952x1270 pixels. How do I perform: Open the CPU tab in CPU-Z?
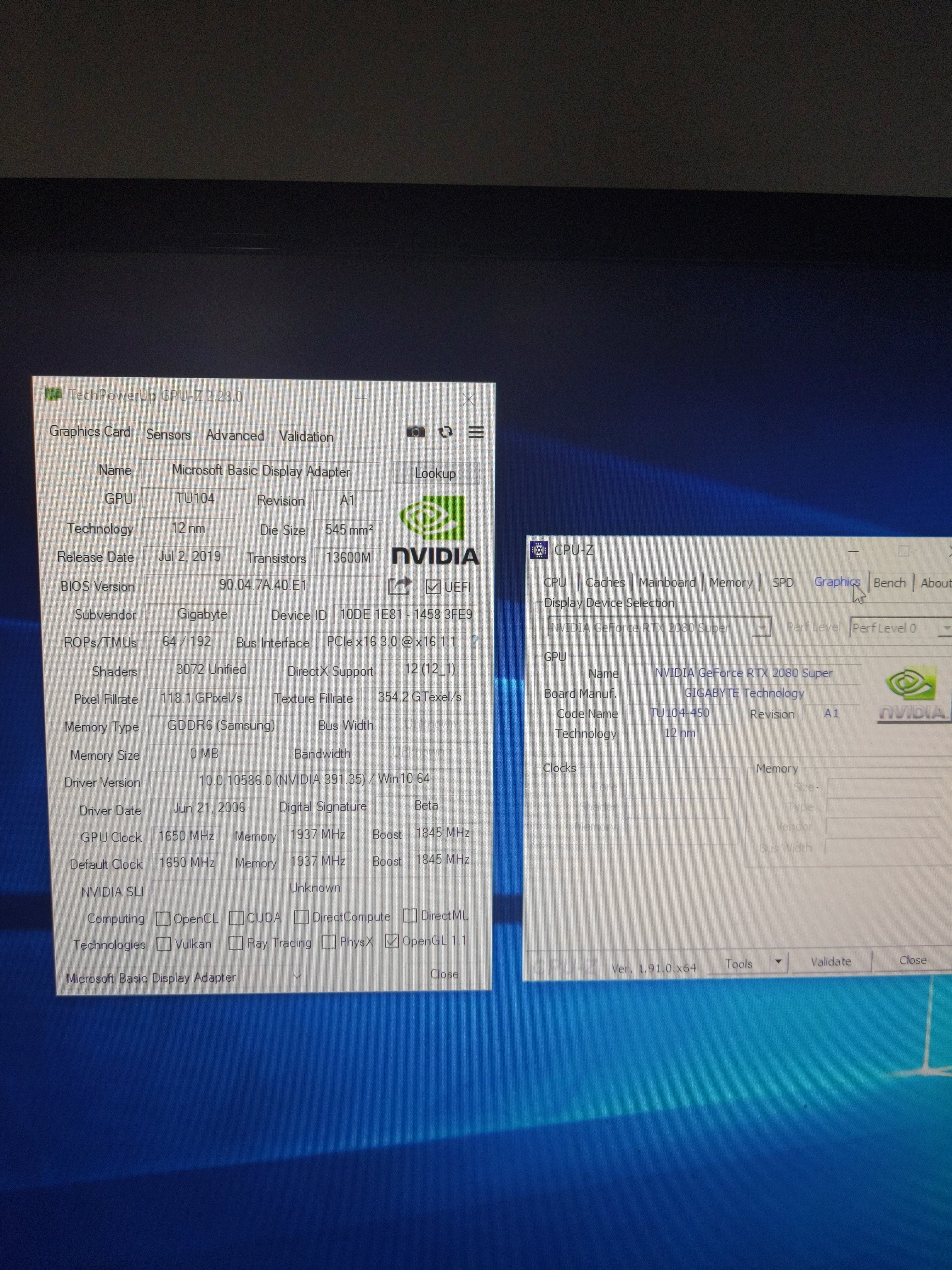[x=554, y=582]
